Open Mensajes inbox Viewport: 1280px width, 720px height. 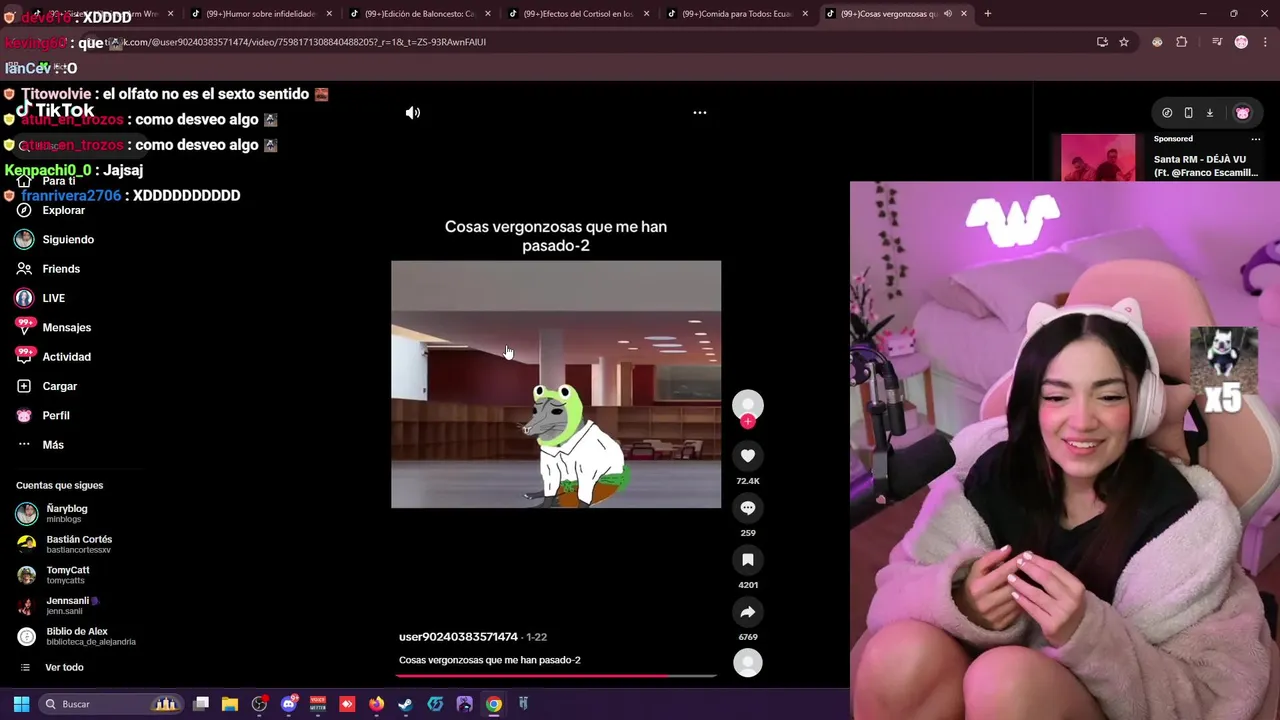pyautogui.click(x=53, y=328)
